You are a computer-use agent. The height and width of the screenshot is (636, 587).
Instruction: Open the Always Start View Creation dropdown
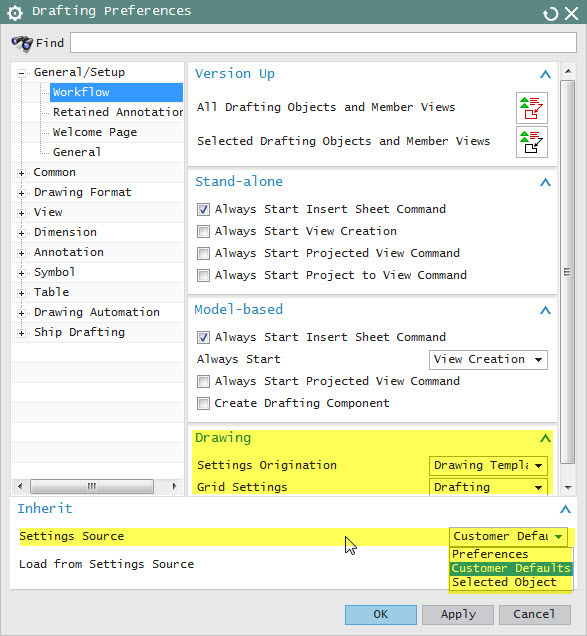coord(488,360)
